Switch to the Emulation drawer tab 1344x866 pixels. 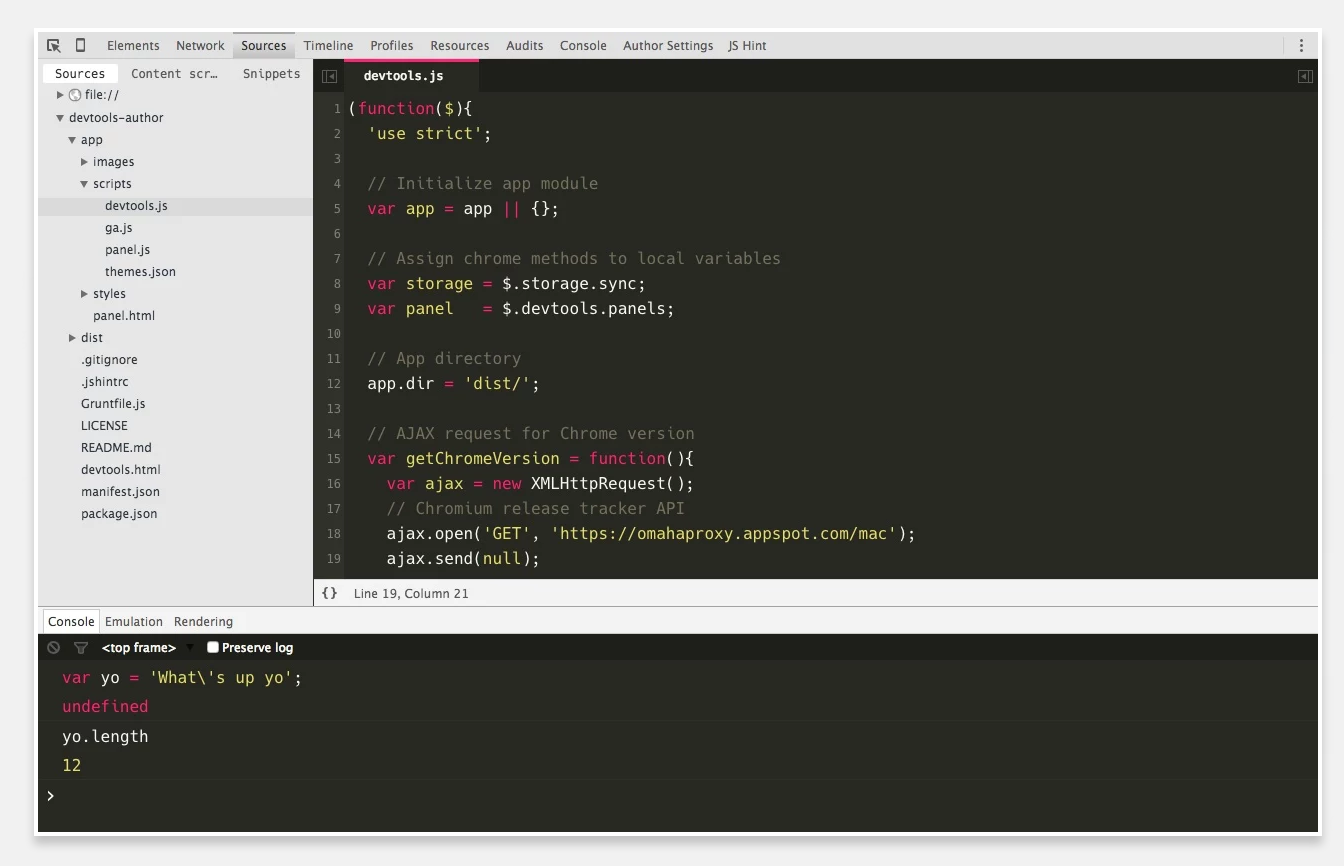134,621
